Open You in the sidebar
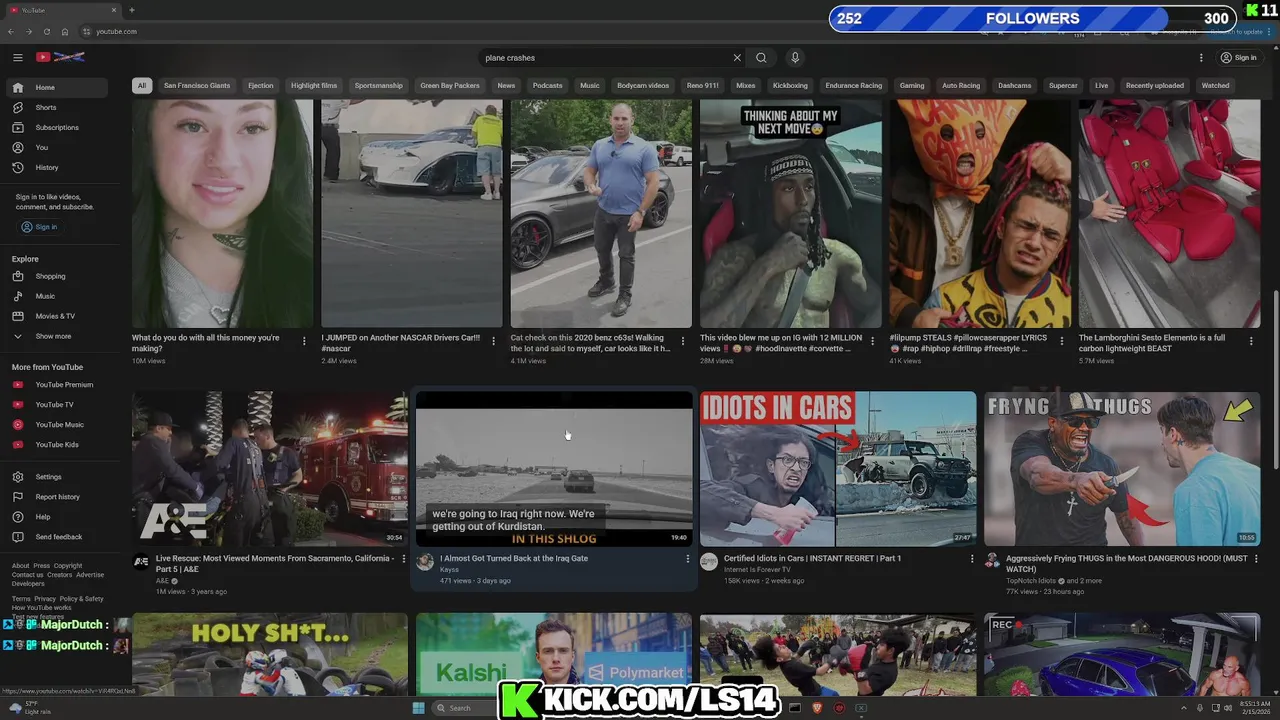Viewport: 1280px width, 720px height. pos(56,147)
